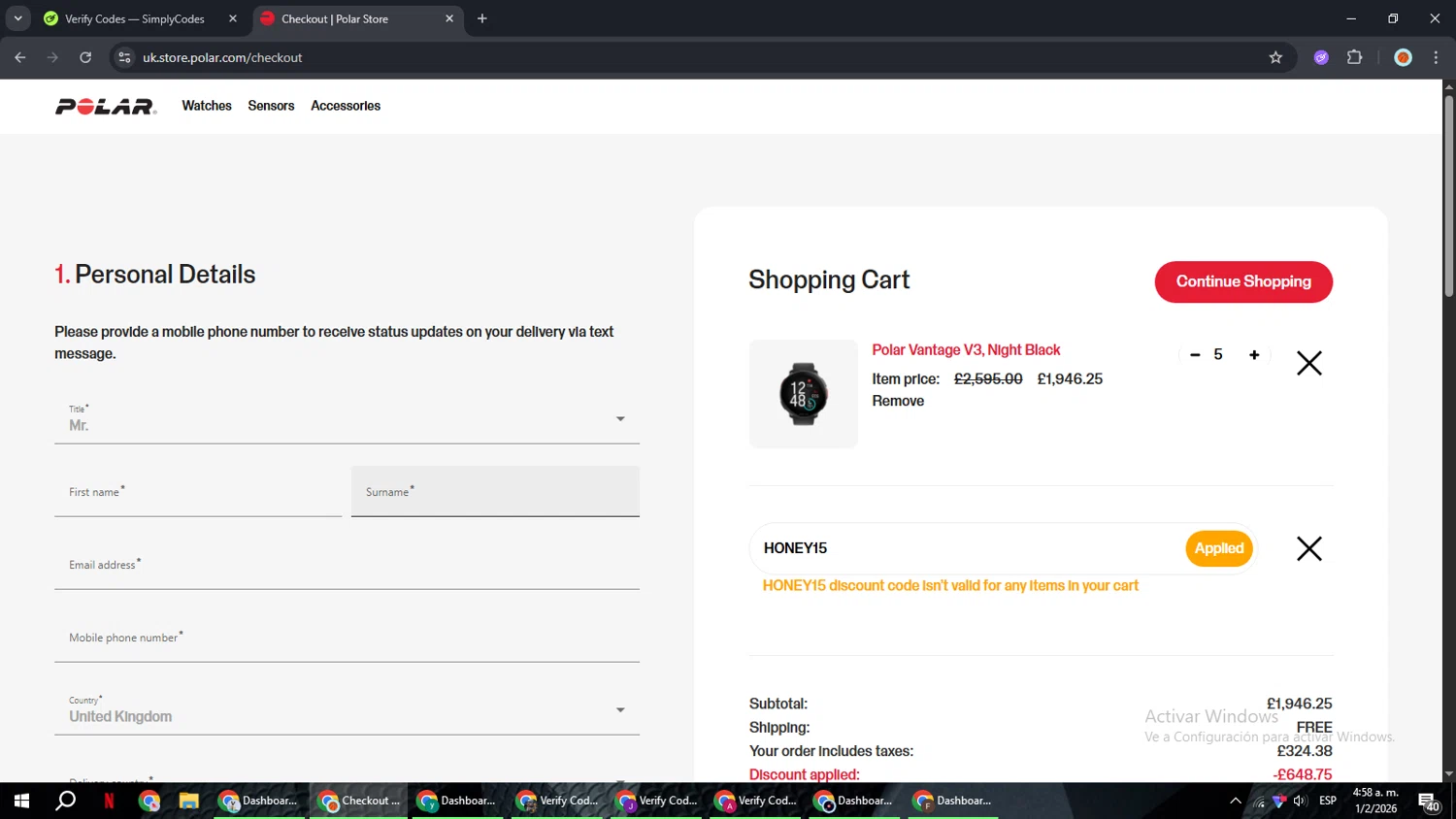Remove HONEY15 code with X icon
Image resolution: width=1456 pixels, height=819 pixels.
(1309, 549)
